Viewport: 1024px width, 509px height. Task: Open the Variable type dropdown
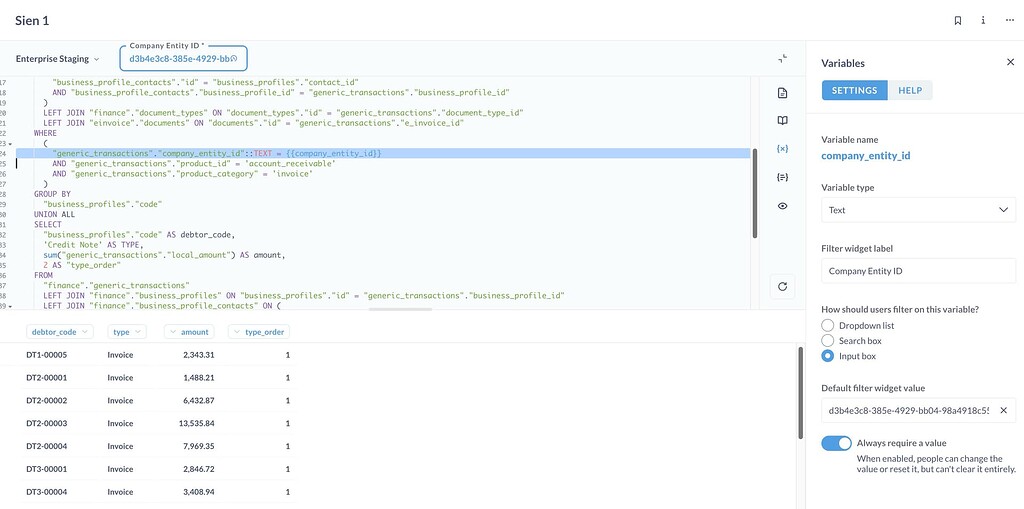click(918, 210)
